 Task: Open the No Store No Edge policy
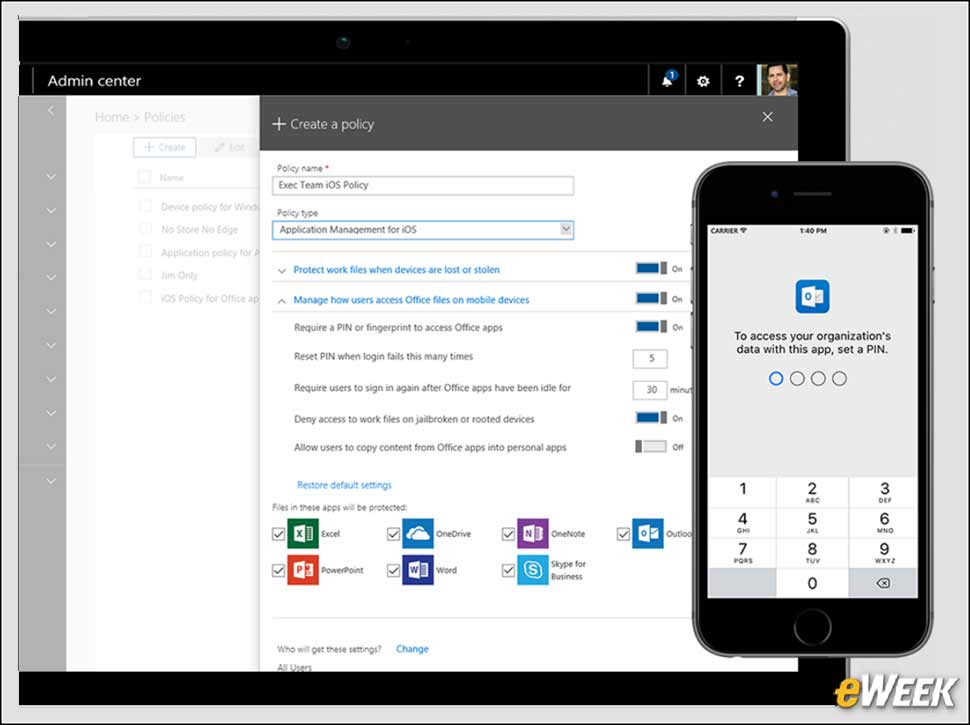199,230
